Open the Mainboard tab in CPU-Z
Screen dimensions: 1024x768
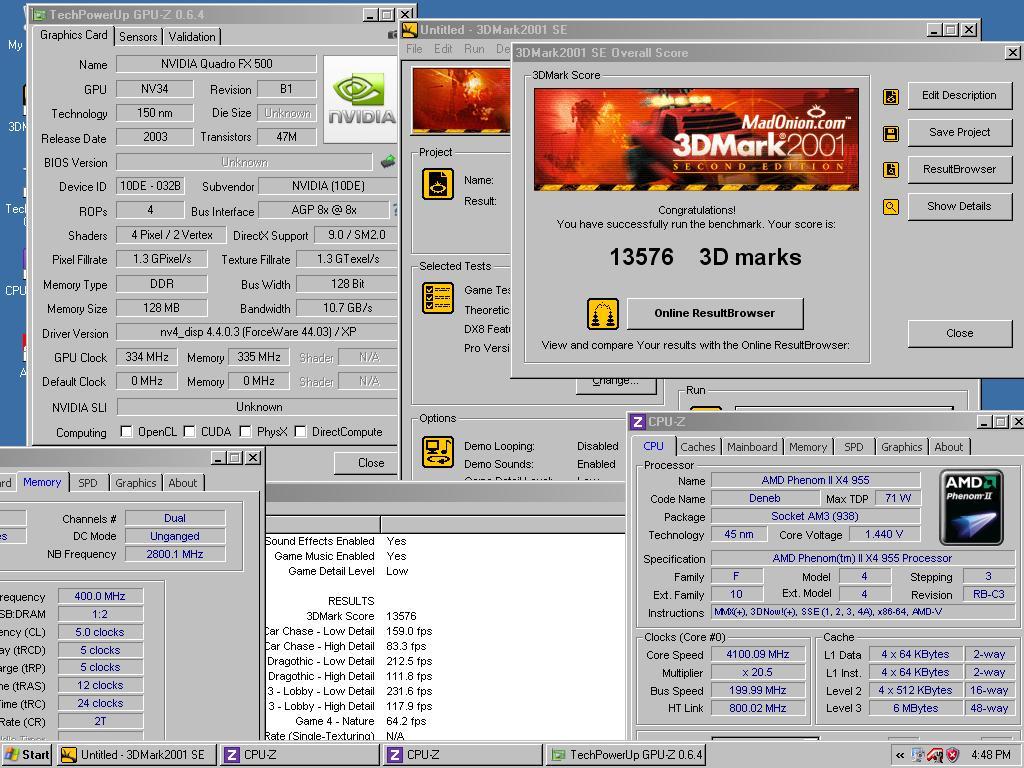752,447
